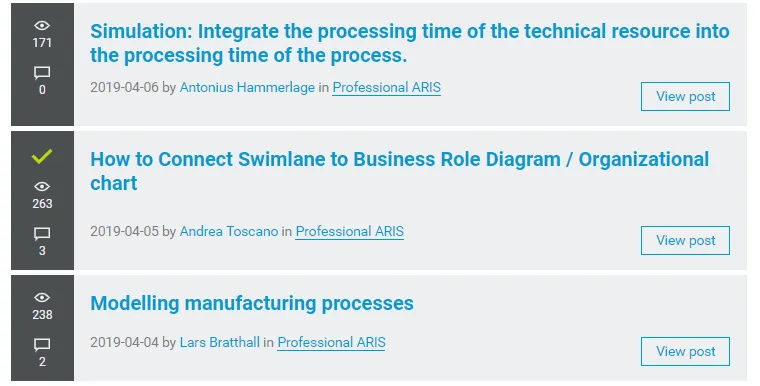Screen dimensions: 760x386
Task: Click the comment bubble icon above 0
Action: (42, 73)
